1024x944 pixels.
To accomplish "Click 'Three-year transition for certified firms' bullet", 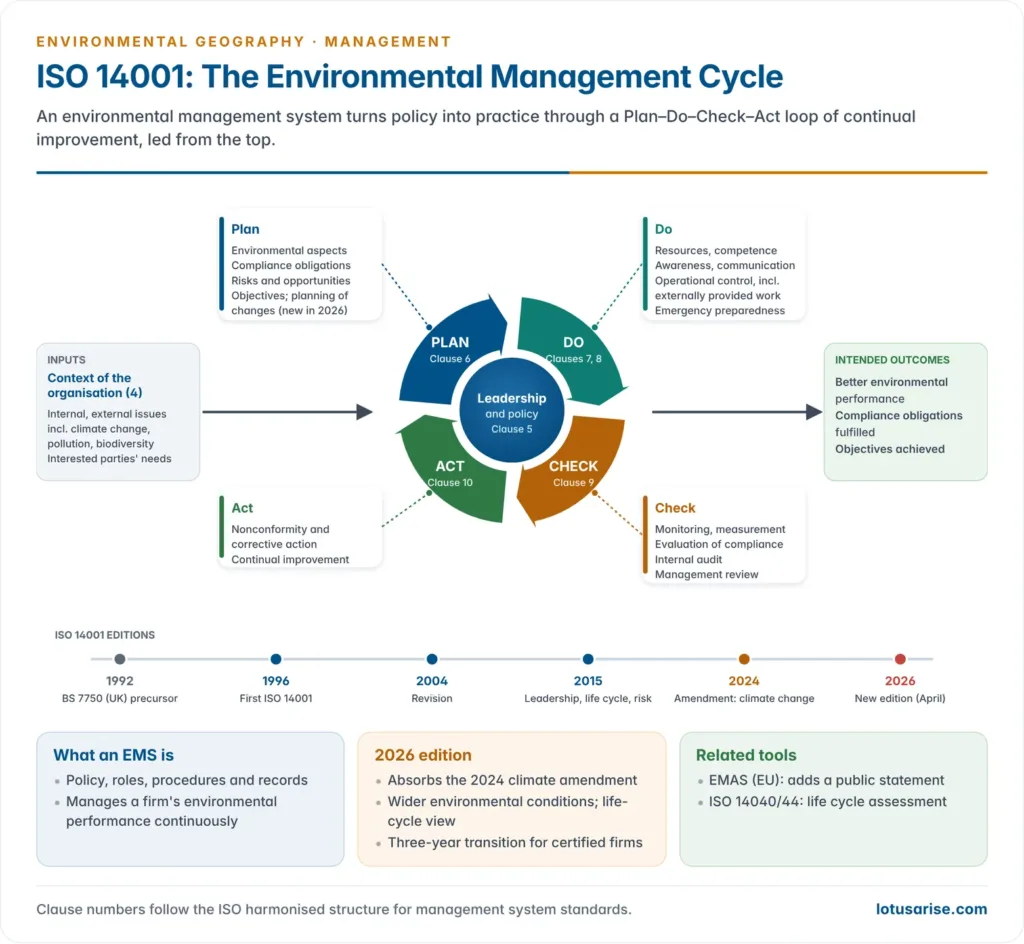I will tap(515, 843).
